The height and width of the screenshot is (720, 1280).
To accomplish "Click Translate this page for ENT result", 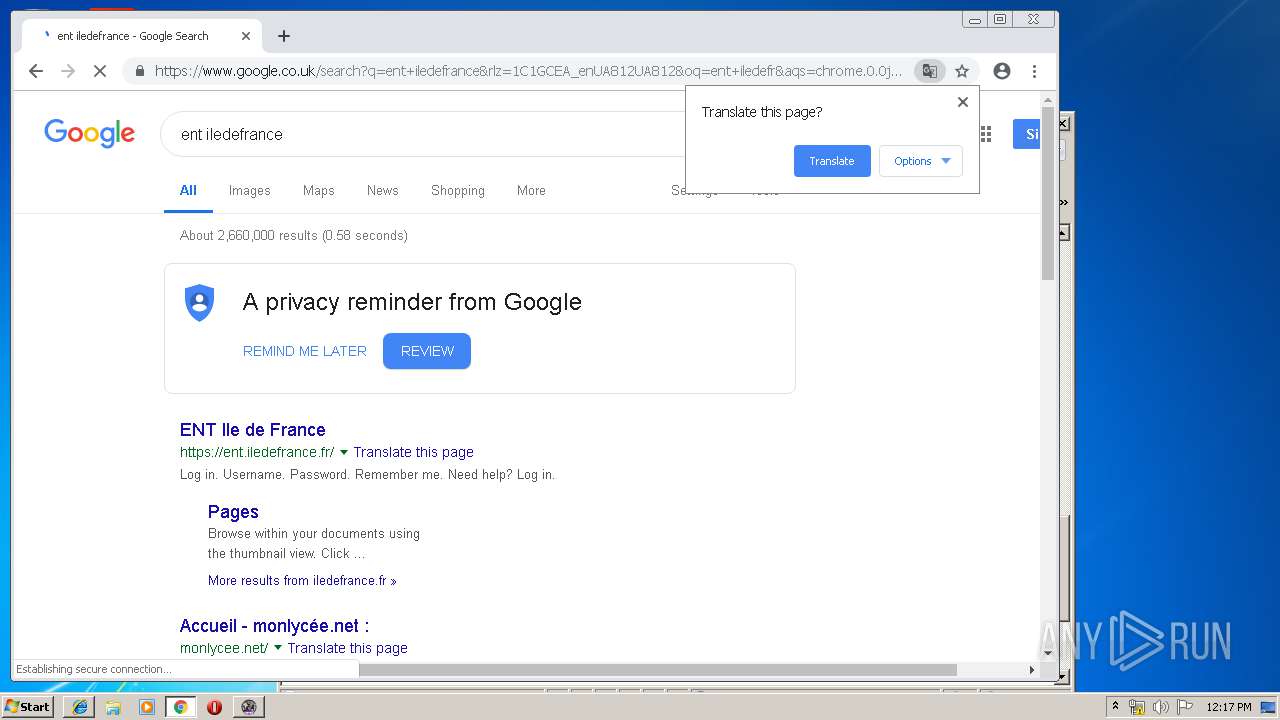I will tap(413, 452).
